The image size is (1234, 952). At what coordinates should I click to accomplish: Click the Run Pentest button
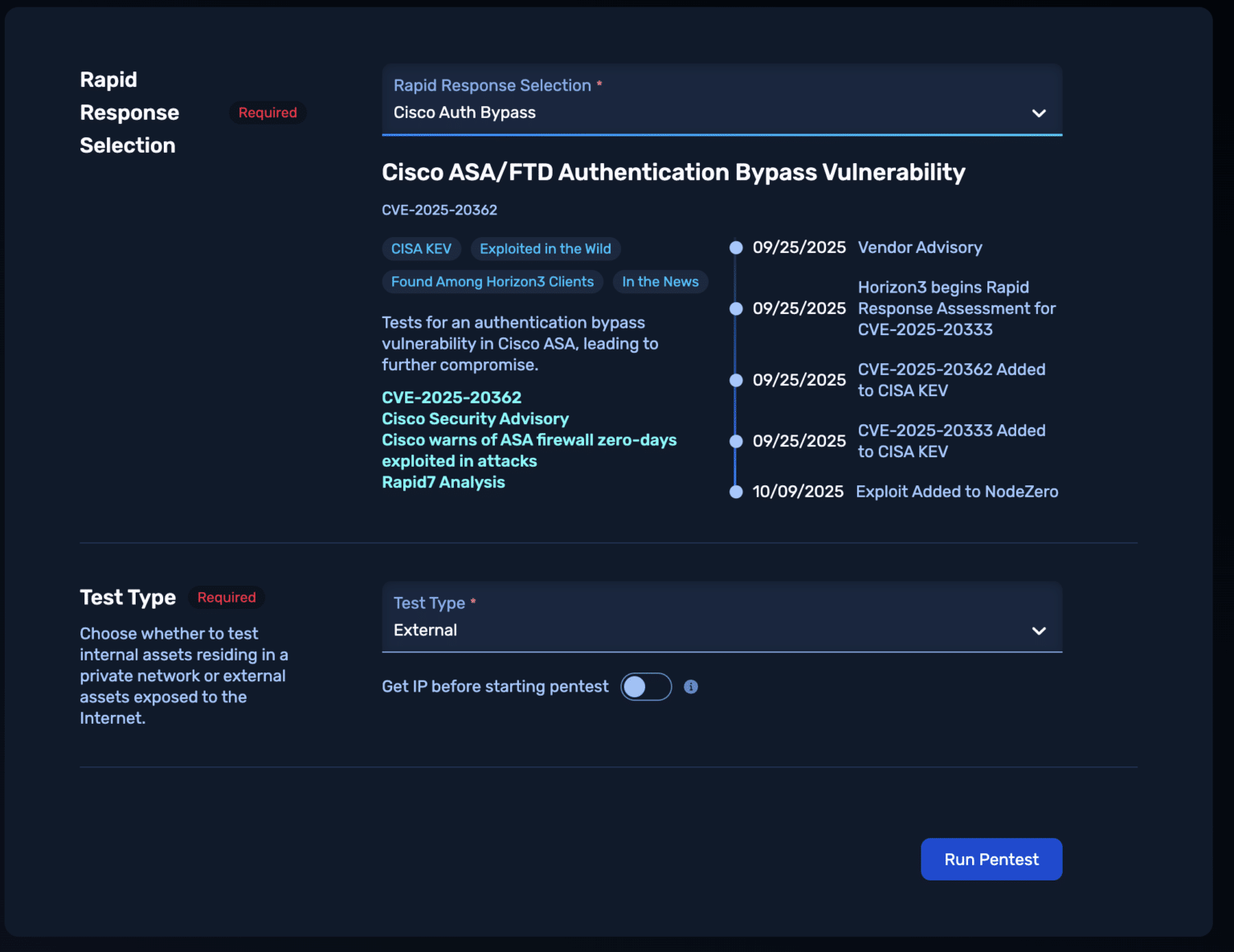pos(991,859)
